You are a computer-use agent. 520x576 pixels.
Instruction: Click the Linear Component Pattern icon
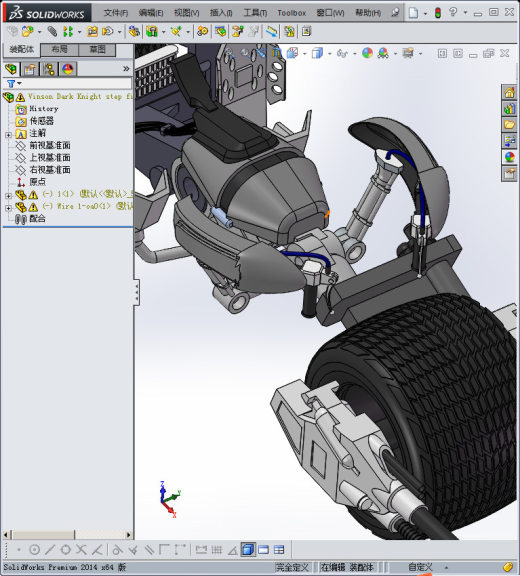pyautogui.click(x=68, y=32)
